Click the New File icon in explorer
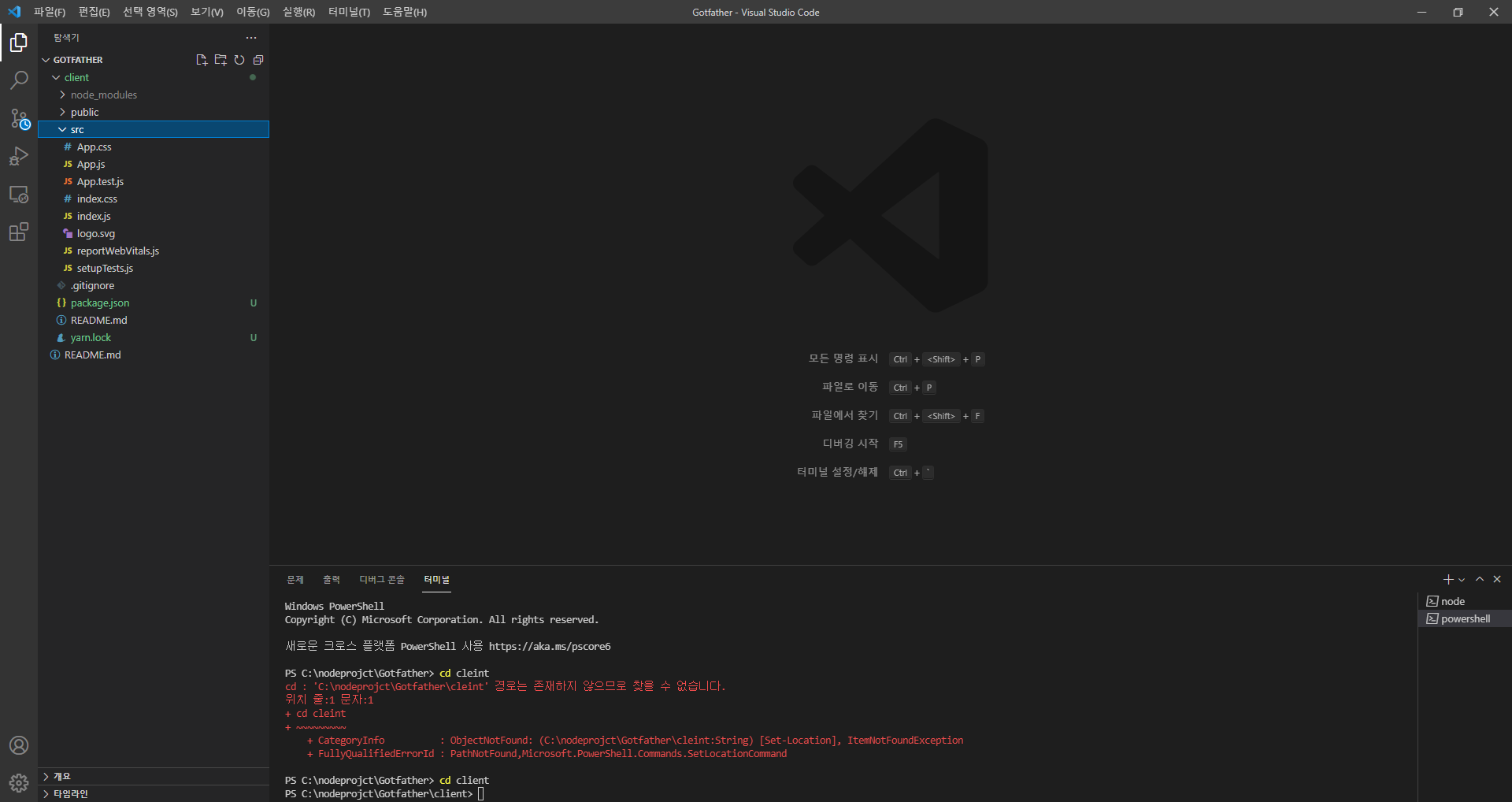Image resolution: width=1512 pixels, height=802 pixels. [202, 60]
